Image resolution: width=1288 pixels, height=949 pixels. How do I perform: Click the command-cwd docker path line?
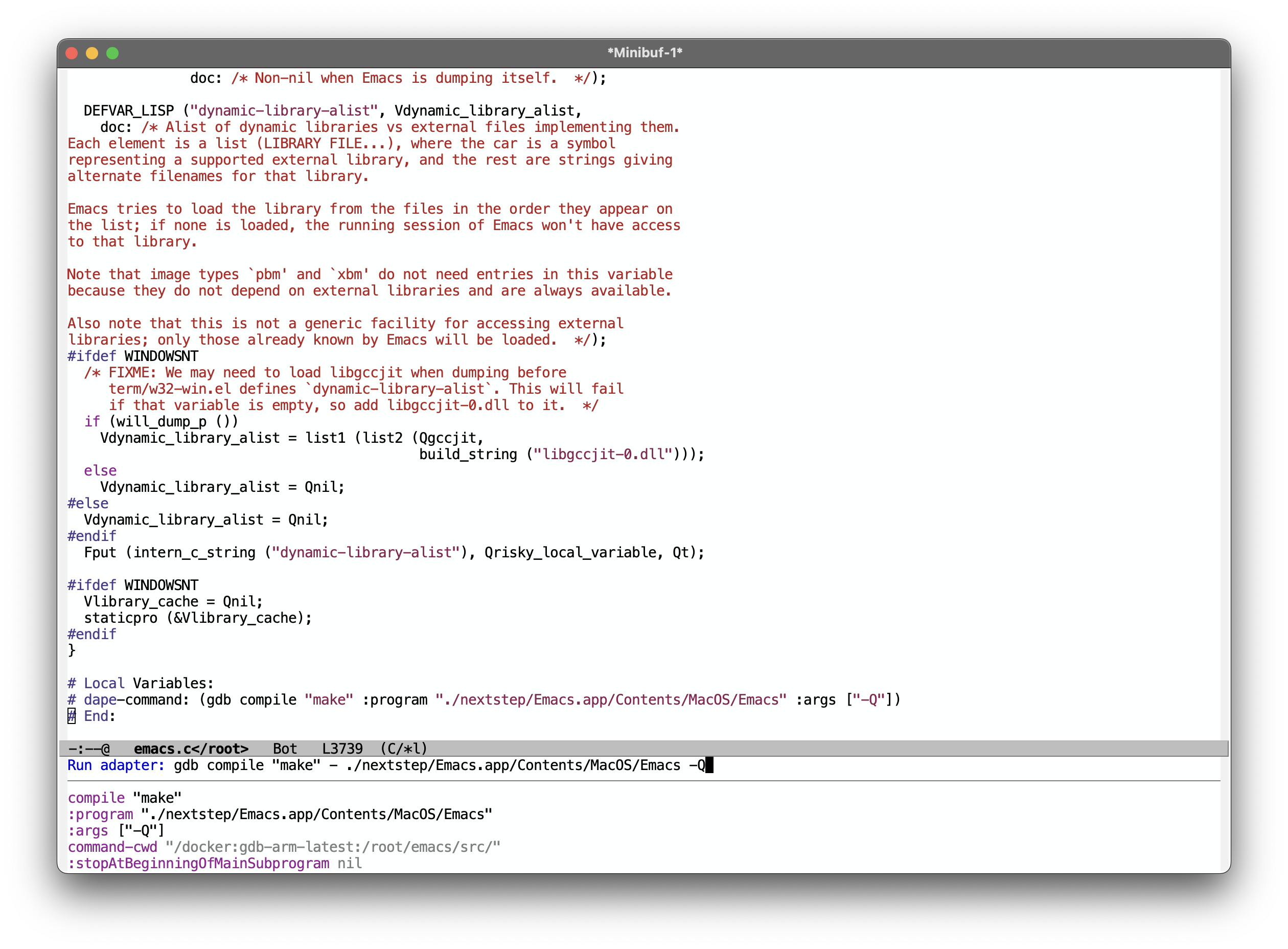(x=284, y=847)
